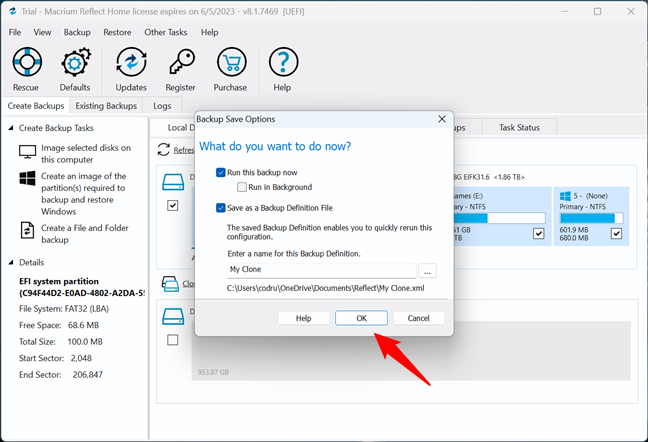Enable Run in Background checkbox
This screenshot has width=648, height=442.
(x=242, y=187)
